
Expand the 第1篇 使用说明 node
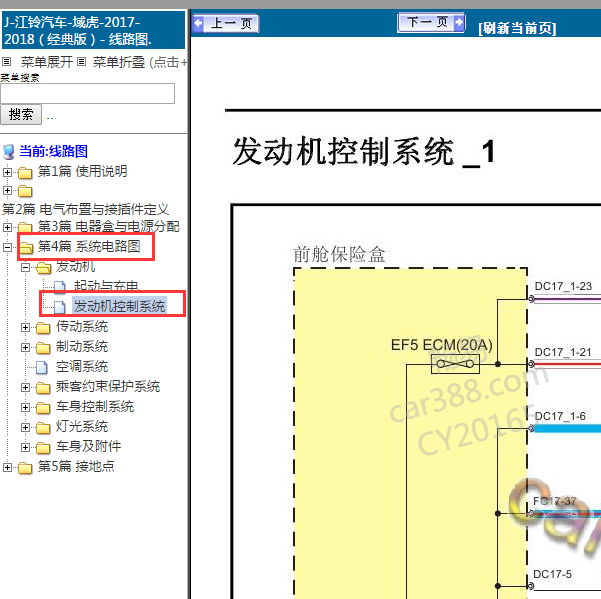coord(7,172)
